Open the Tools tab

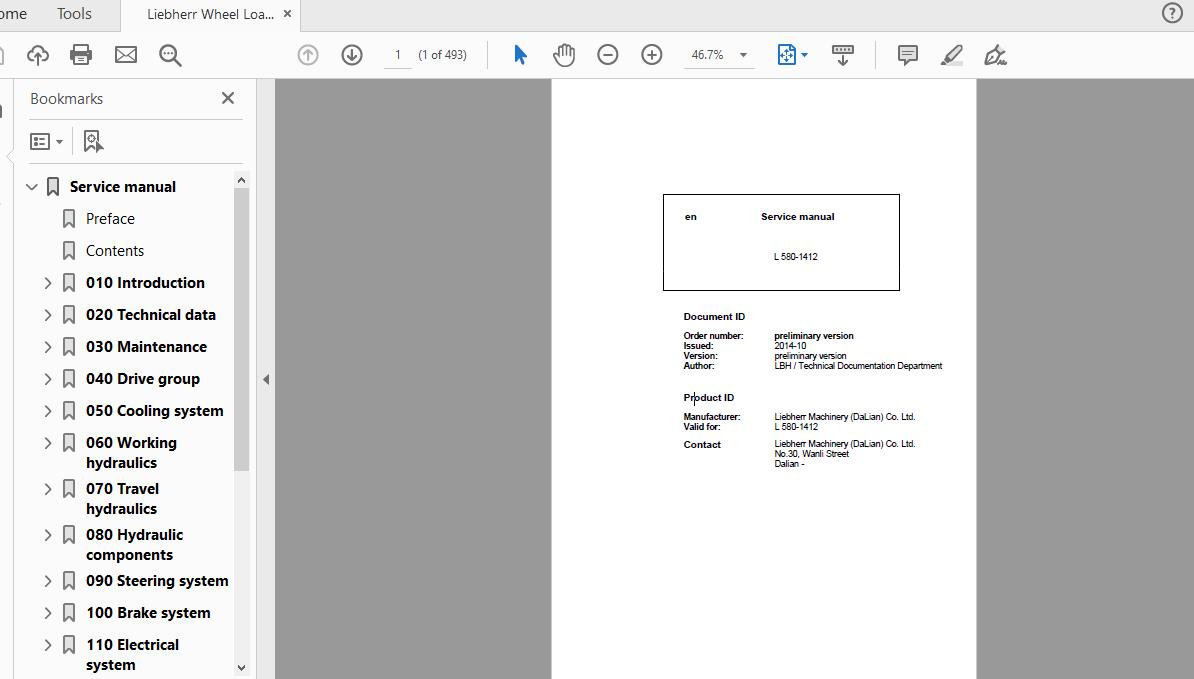pyautogui.click(x=74, y=14)
